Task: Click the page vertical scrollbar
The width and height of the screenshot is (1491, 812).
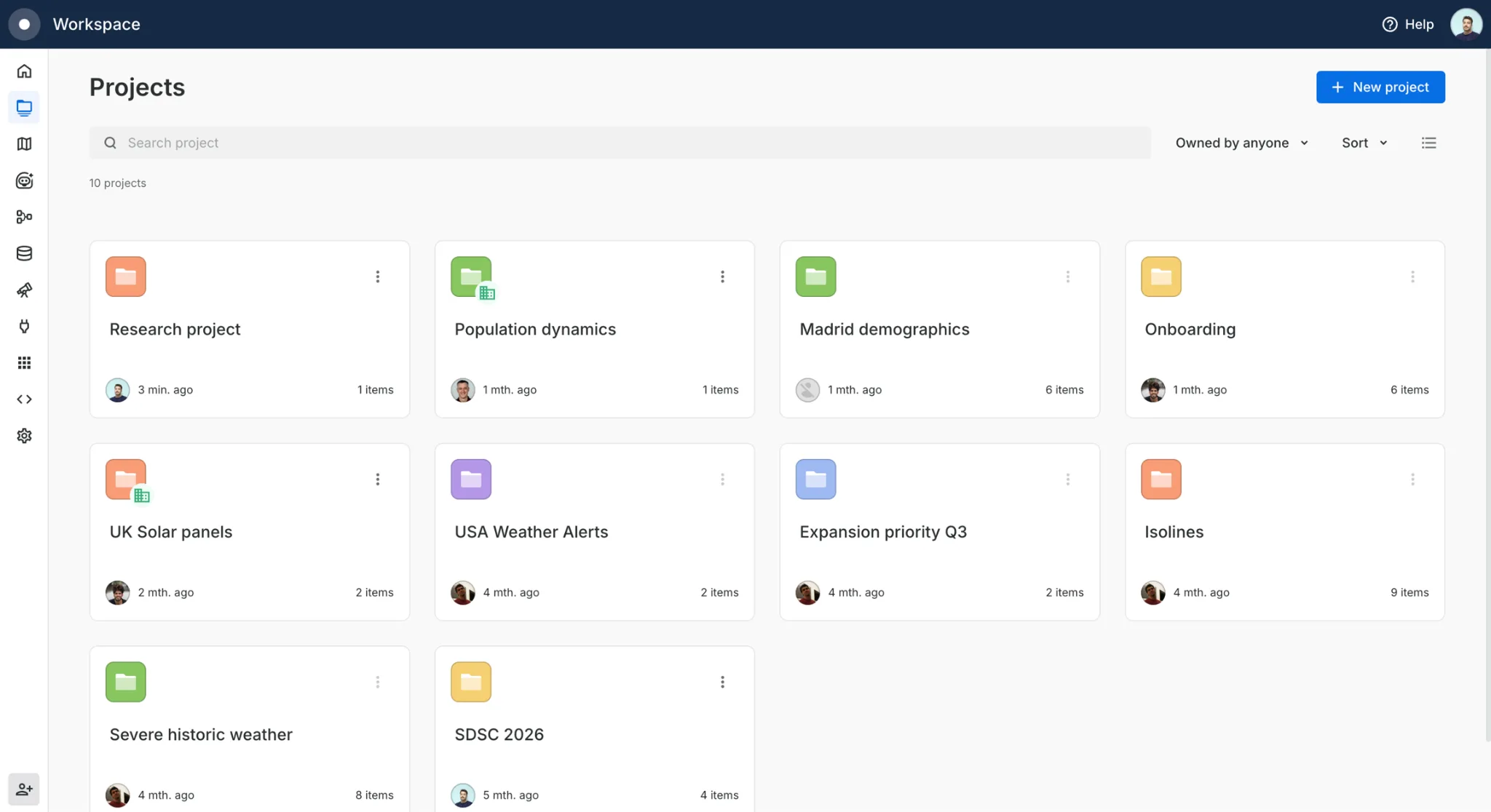Action: coord(1487,396)
